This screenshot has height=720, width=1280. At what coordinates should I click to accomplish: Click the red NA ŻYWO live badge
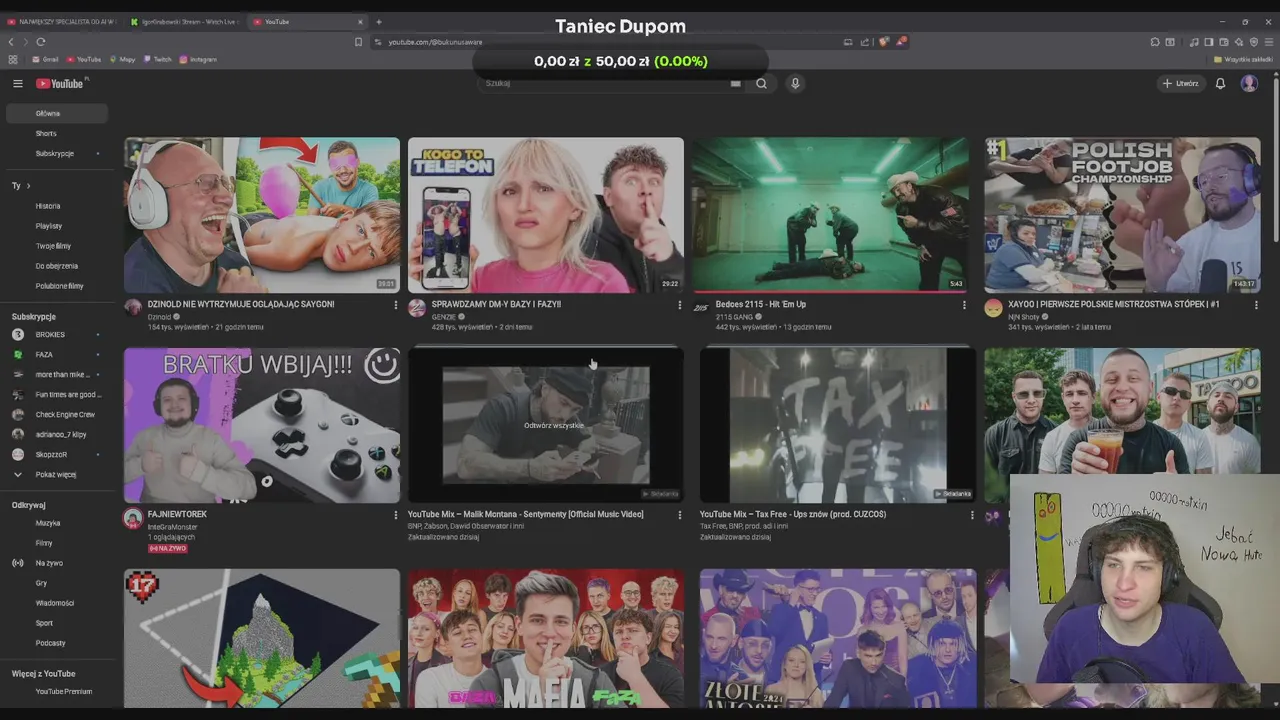point(167,549)
